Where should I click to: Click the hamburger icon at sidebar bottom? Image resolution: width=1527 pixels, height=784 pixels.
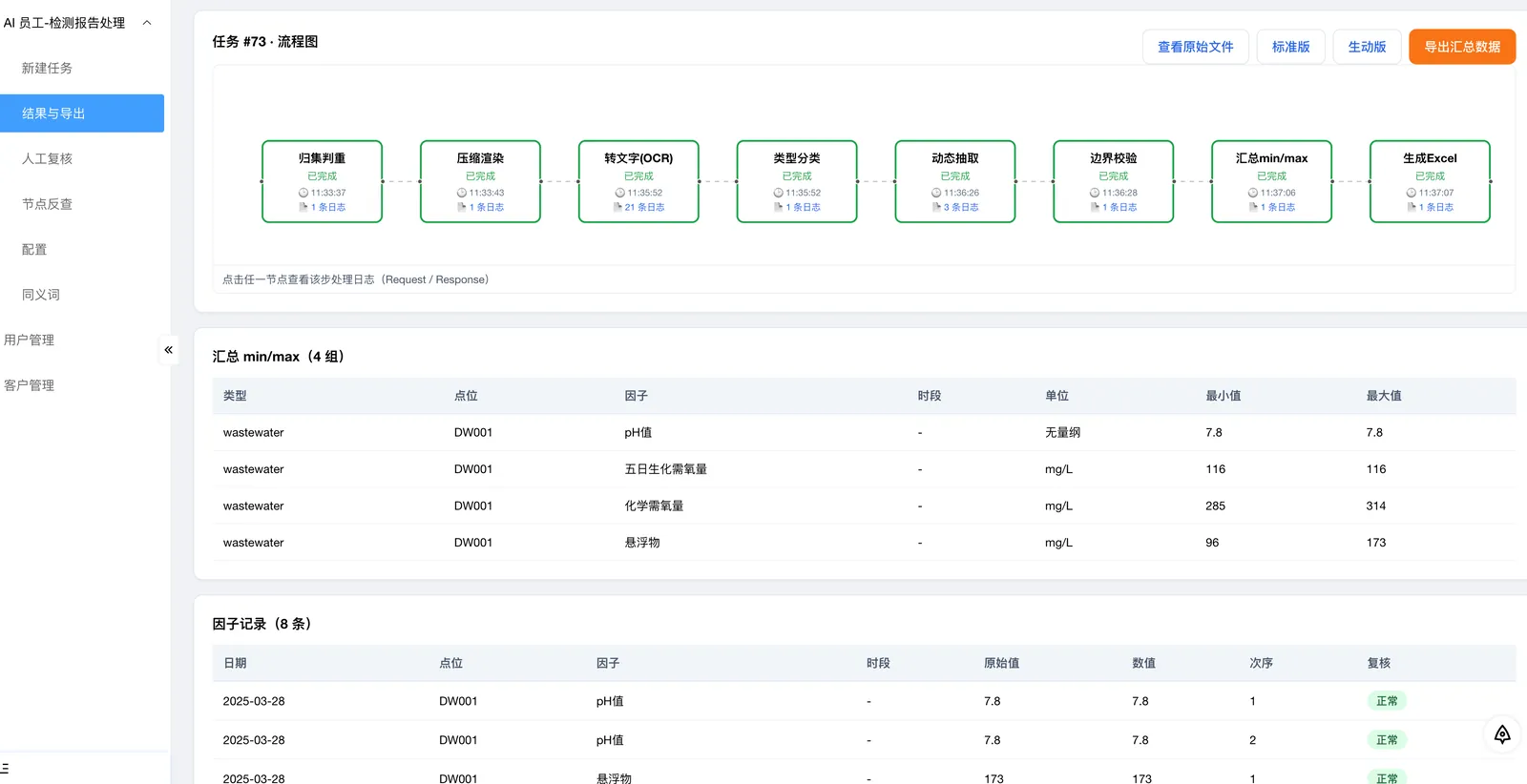coord(5,768)
